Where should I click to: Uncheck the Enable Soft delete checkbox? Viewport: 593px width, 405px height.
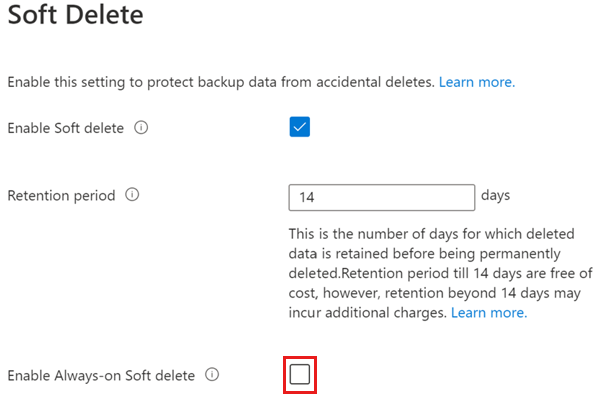point(300,127)
